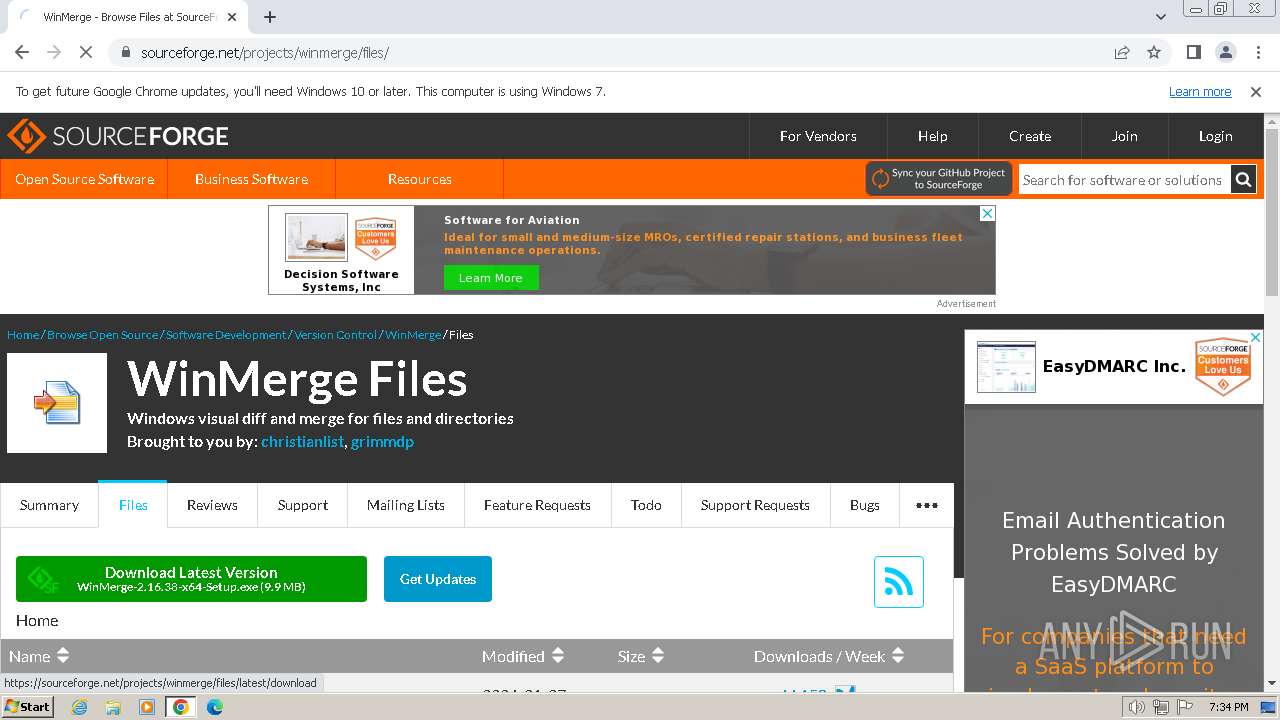This screenshot has height=720, width=1280.
Task: Open the more tabs ellipsis menu
Action: point(927,505)
